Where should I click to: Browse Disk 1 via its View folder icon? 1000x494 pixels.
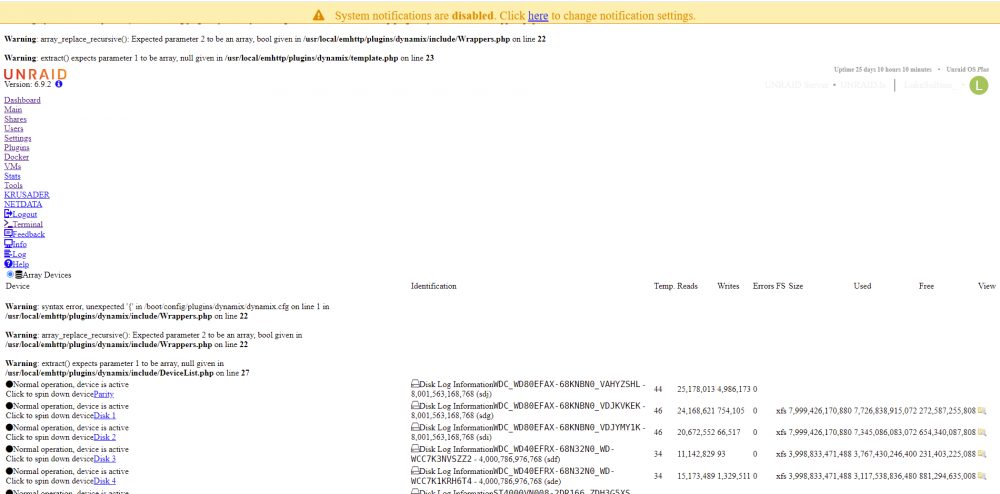pyautogui.click(x=982, y=410)
